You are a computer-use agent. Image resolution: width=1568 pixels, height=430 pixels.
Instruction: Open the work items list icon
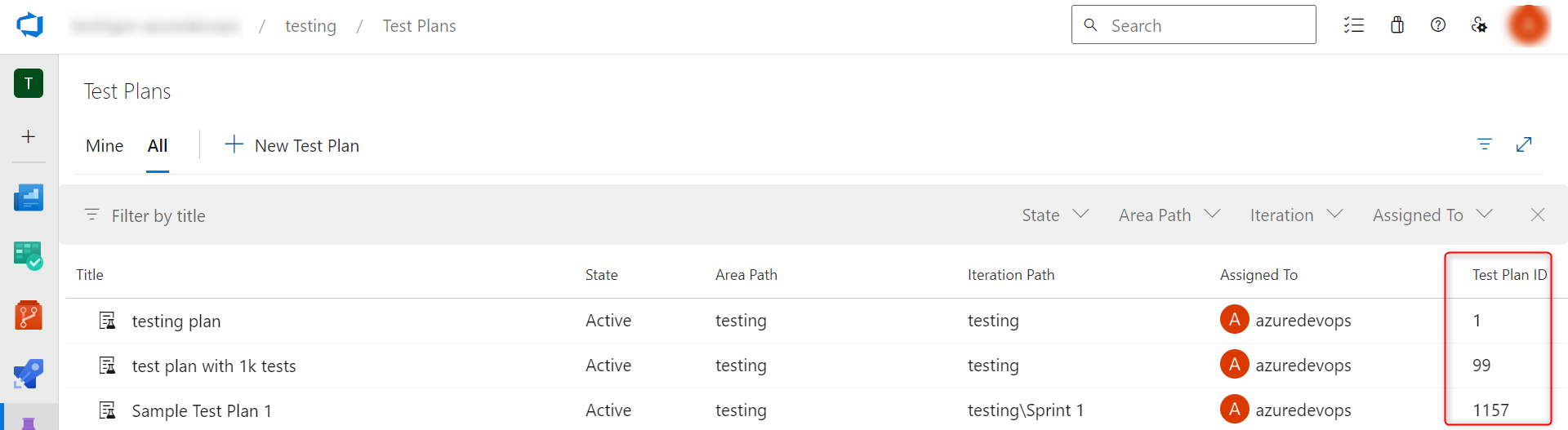tap(1353, 25)
